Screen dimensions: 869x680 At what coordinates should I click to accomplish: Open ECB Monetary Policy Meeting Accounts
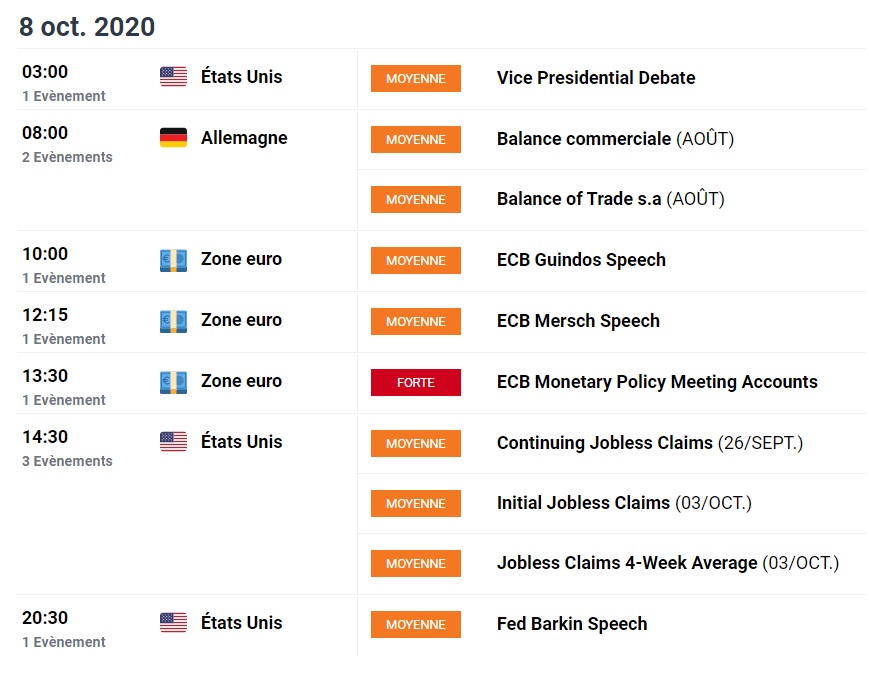(x=657, y=381)
